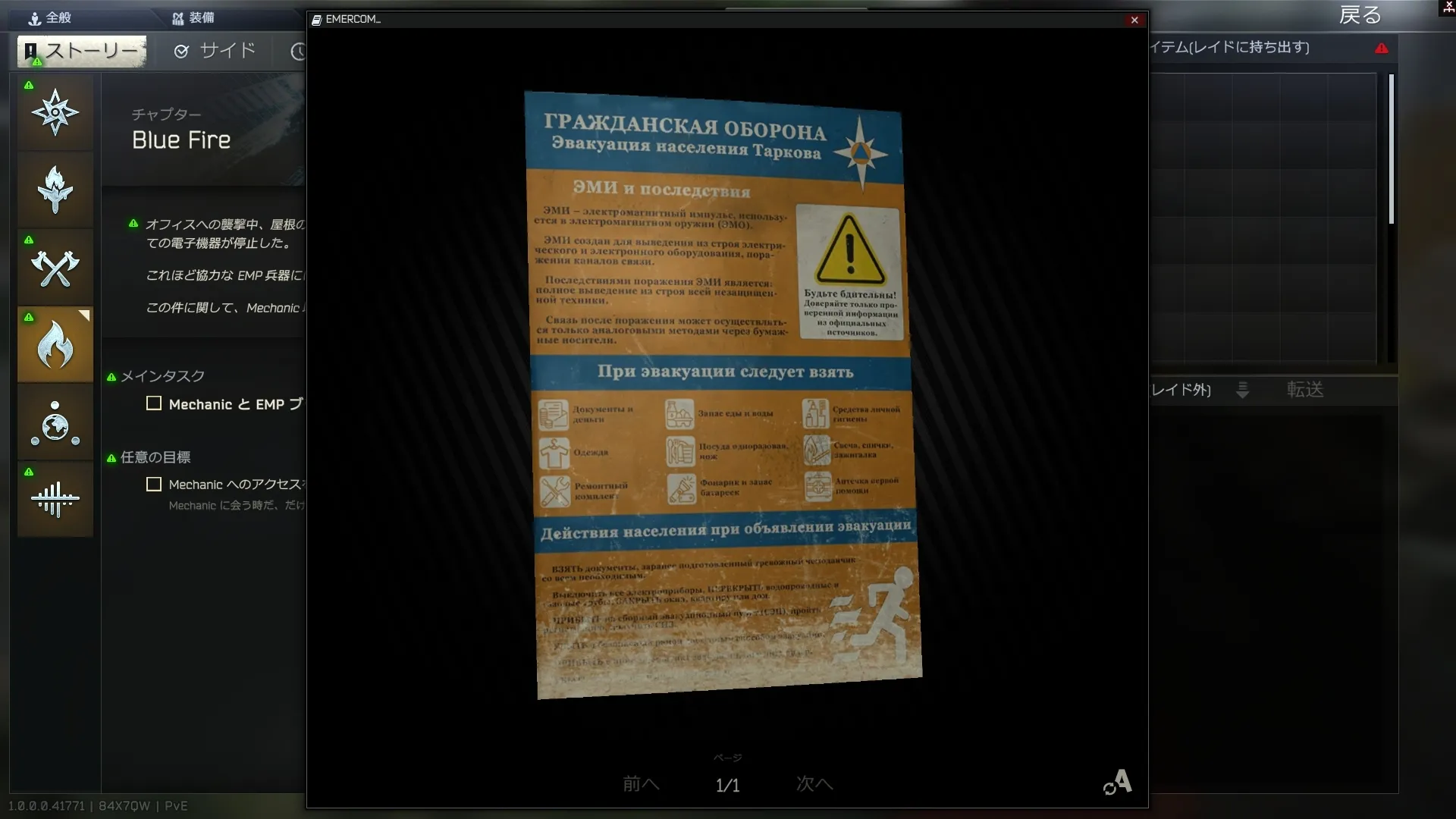
Task: Click the transfer down arrows icon
Action: coord(1242,390)
